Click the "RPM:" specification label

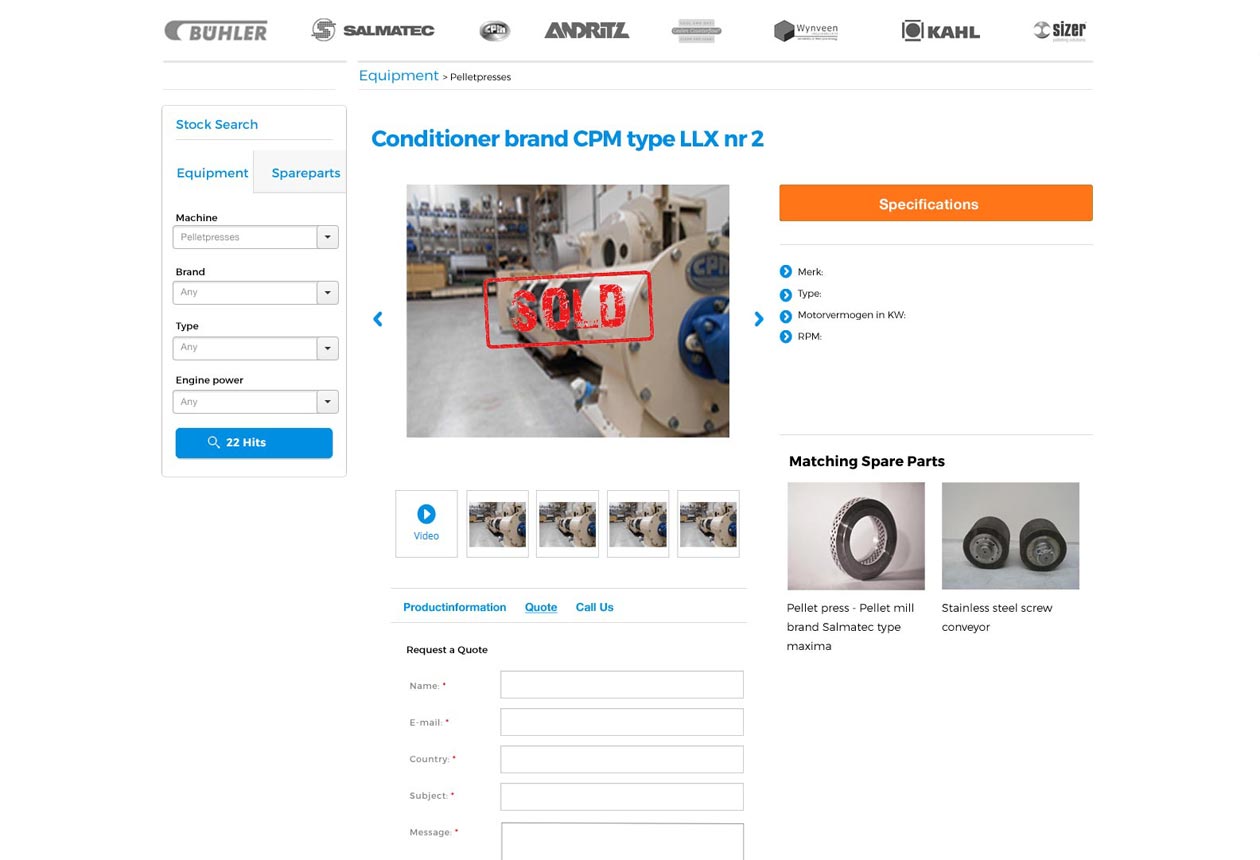click(x=809, y=337)
